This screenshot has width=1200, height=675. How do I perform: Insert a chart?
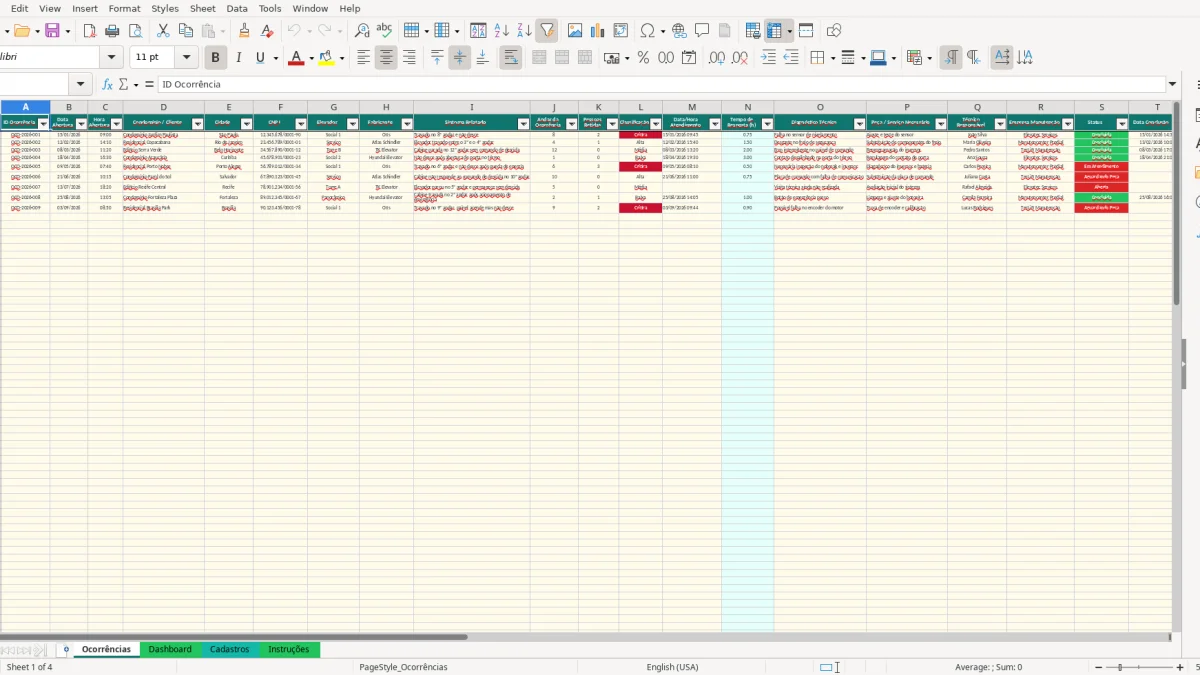(598, 31)
